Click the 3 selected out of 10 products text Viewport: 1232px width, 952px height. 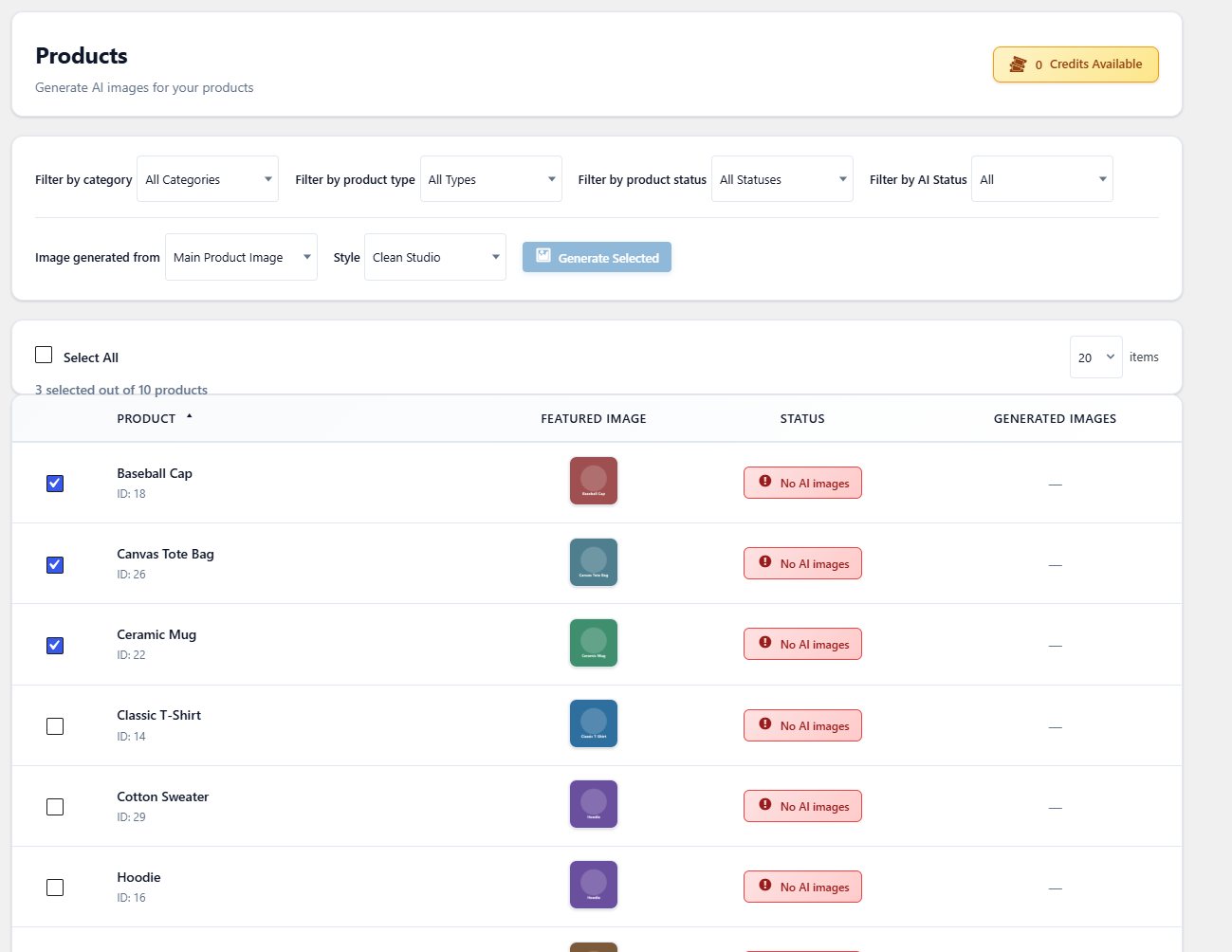click(x=121, y=390)
